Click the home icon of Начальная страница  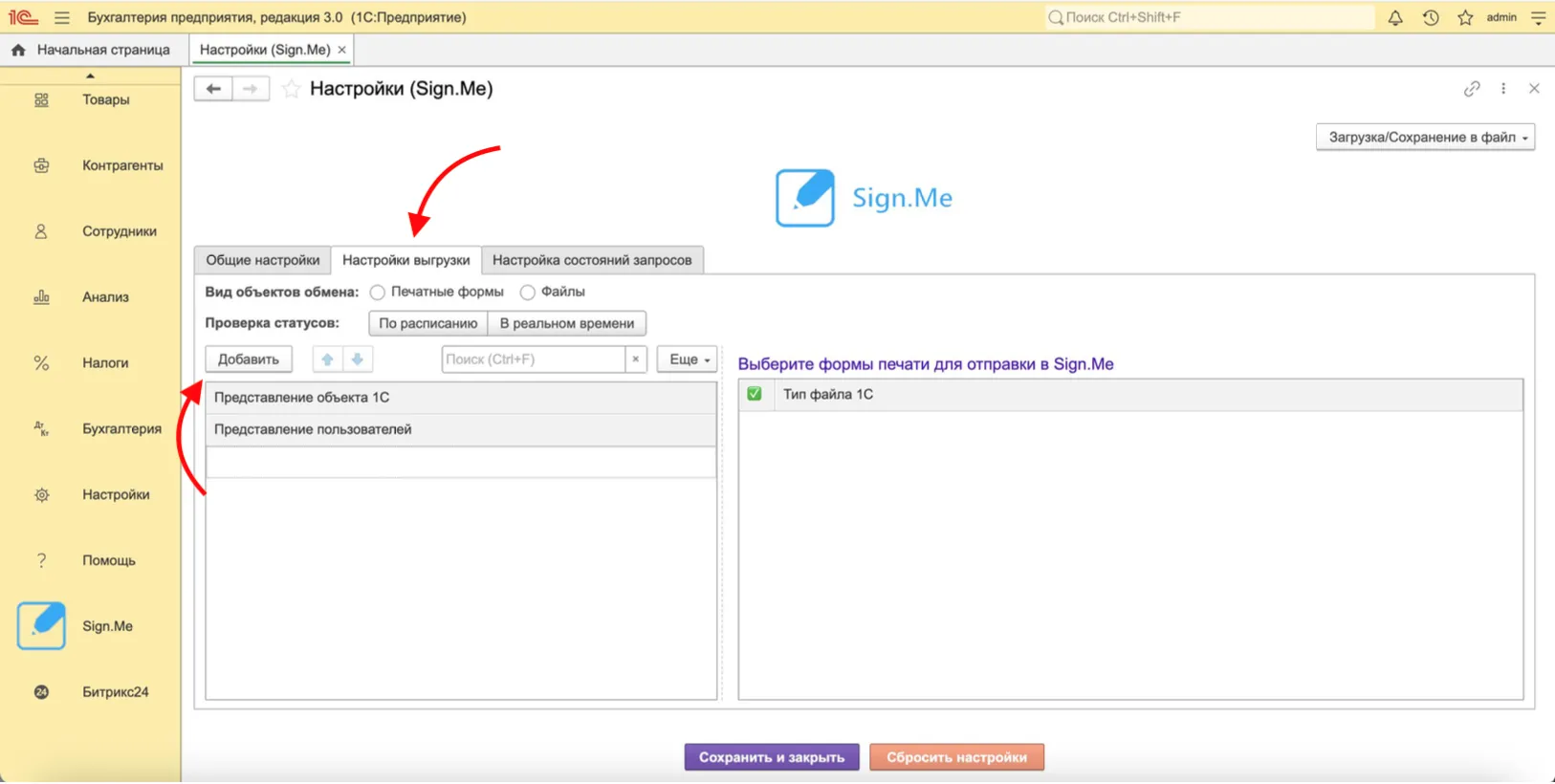(x=18, y=50)
